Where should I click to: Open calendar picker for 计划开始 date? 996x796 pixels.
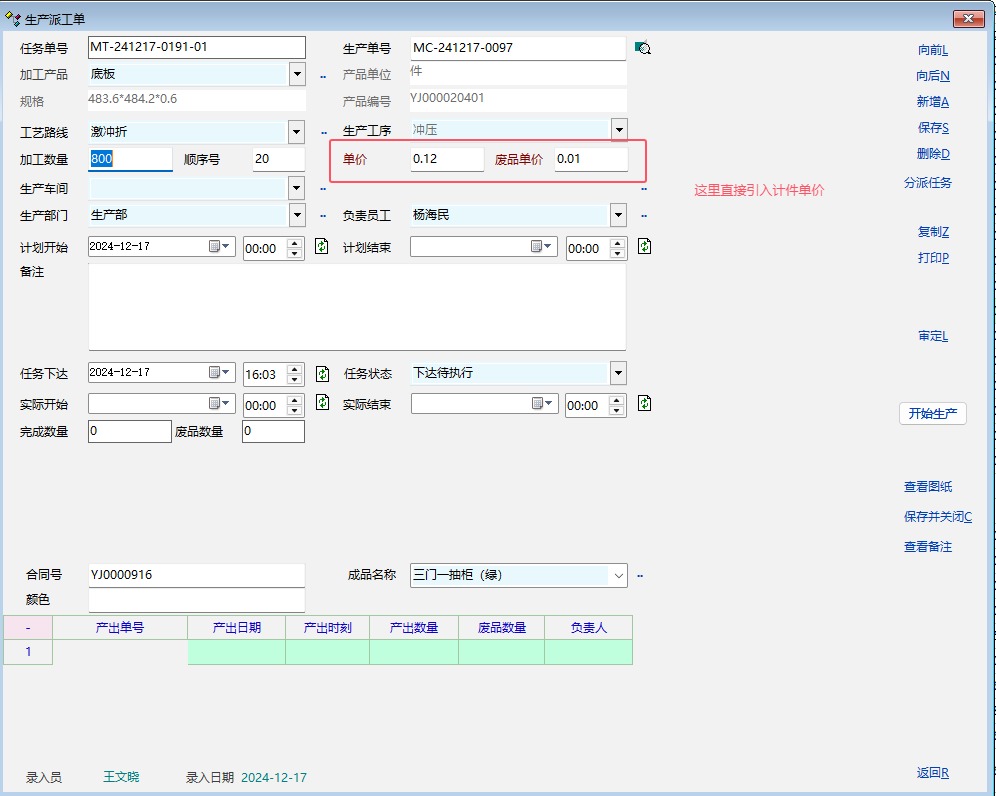coord(219,246)
